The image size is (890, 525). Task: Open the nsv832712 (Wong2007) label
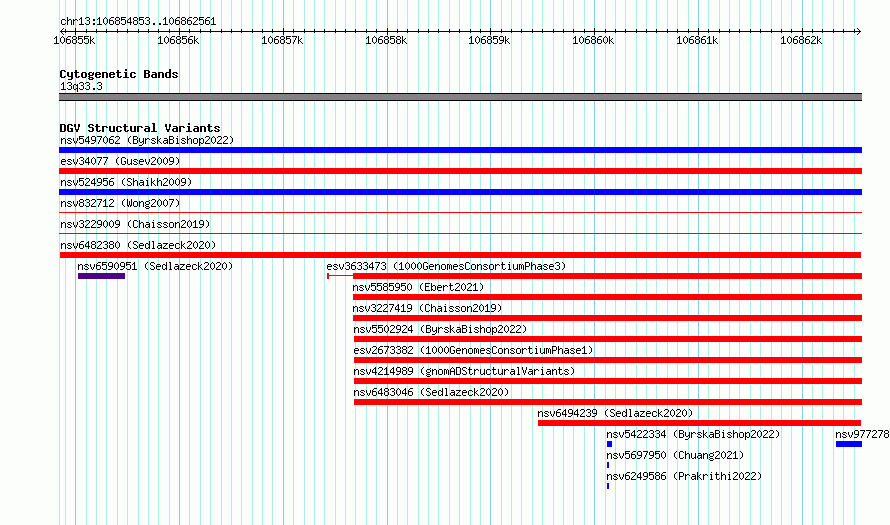click(120, 203)
